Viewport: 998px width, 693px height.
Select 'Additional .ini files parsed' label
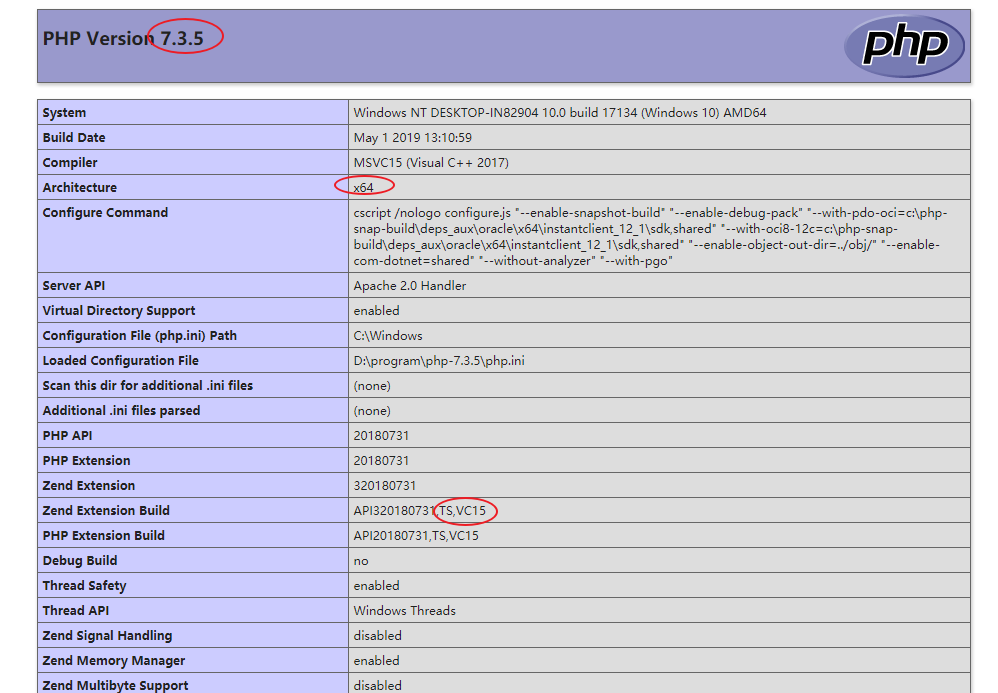pos(121,410)
